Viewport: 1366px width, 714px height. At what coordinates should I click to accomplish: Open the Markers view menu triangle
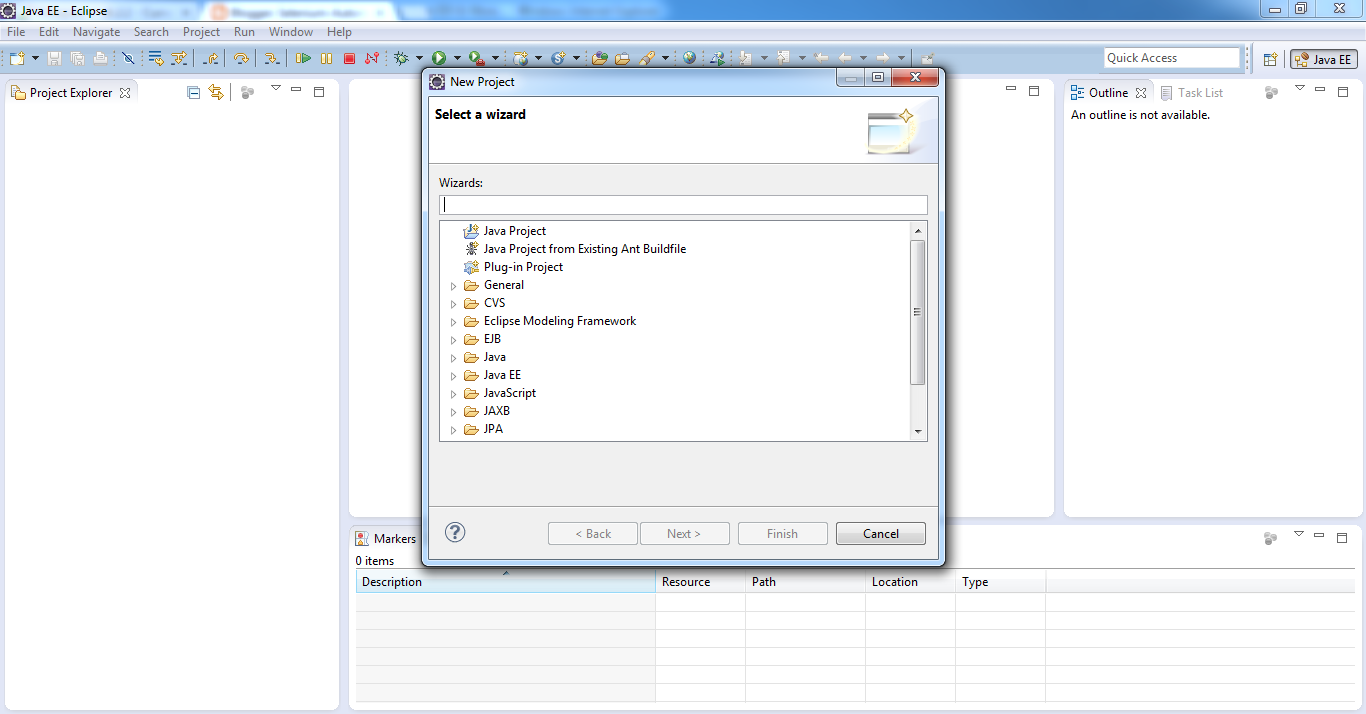[1299, 535]
